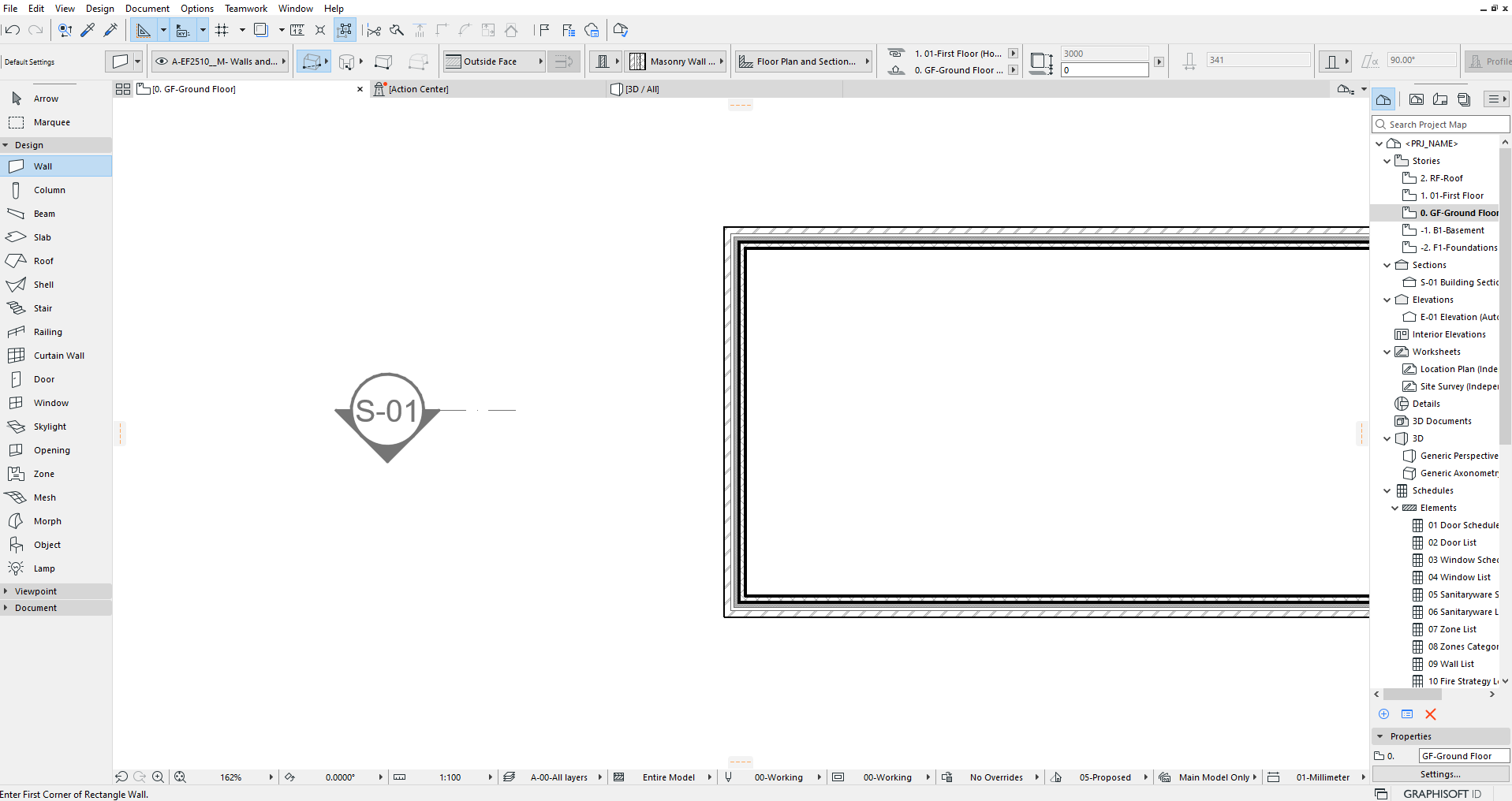This screenshot has width=1512, height=801.
Task: Click the Measure ruler icon
Action: click(x=297, y=30)
